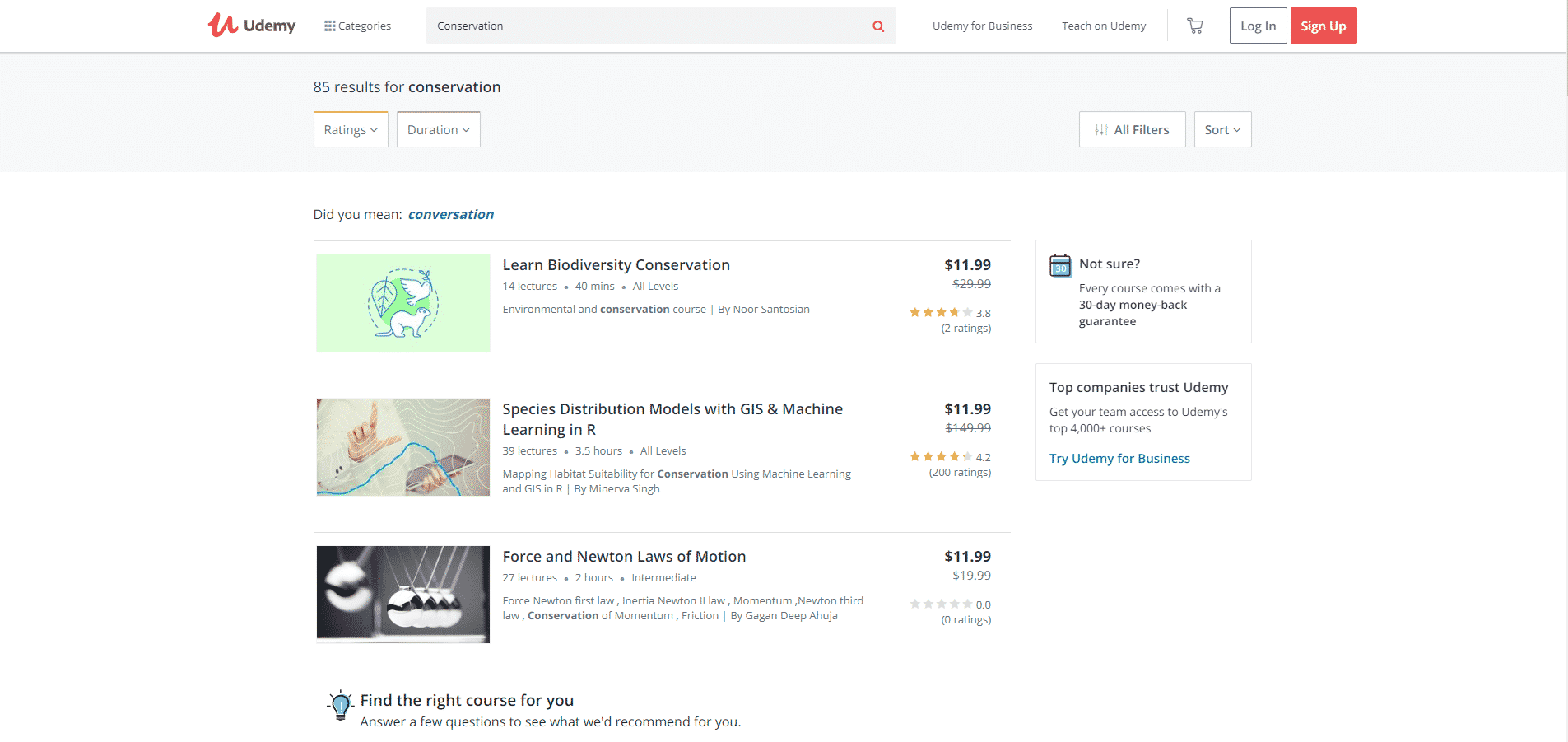Open Force and Newton Laws thumbnail
Viewport: 1568px width, 742px height.
[403, 595]
